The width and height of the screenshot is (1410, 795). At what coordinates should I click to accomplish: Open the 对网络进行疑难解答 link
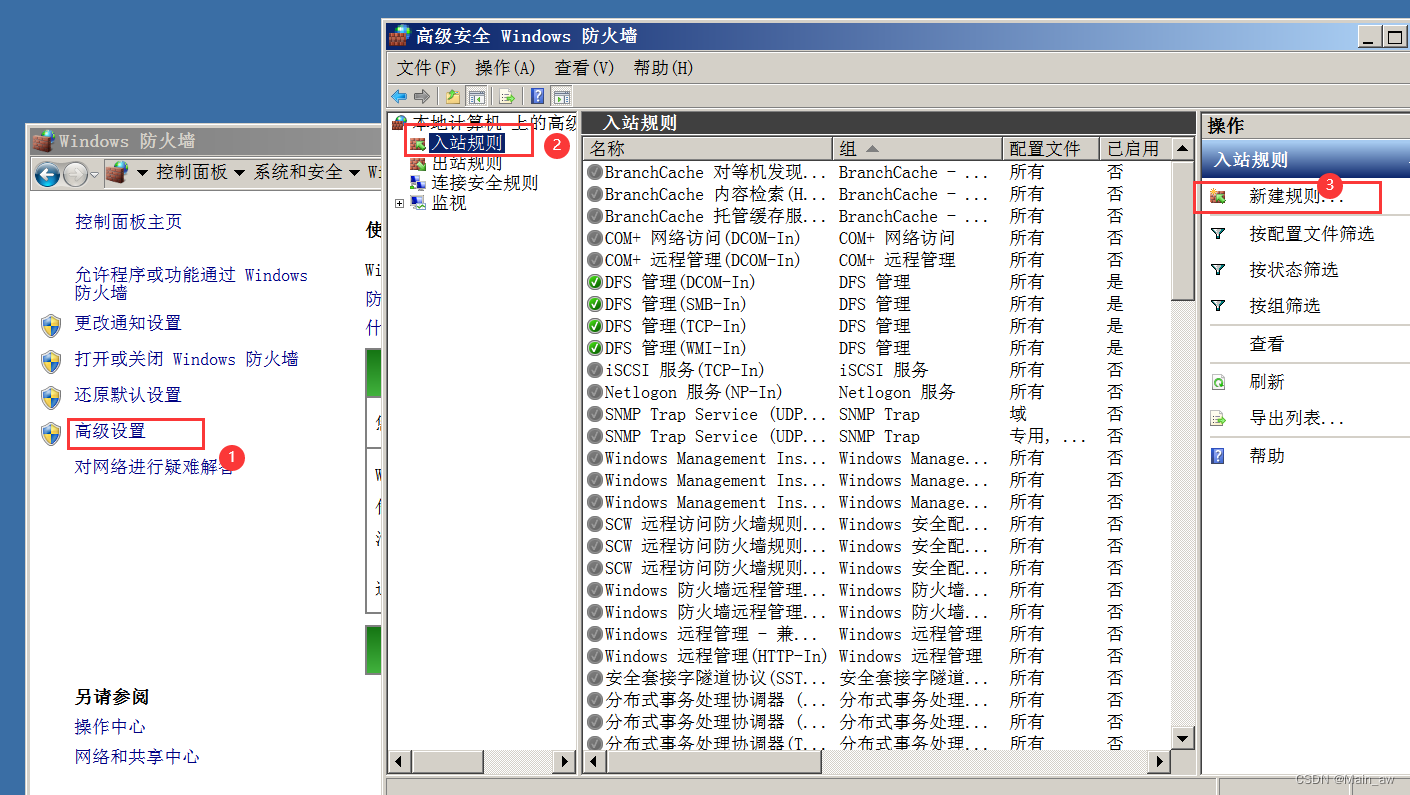[x=154, y=466]
